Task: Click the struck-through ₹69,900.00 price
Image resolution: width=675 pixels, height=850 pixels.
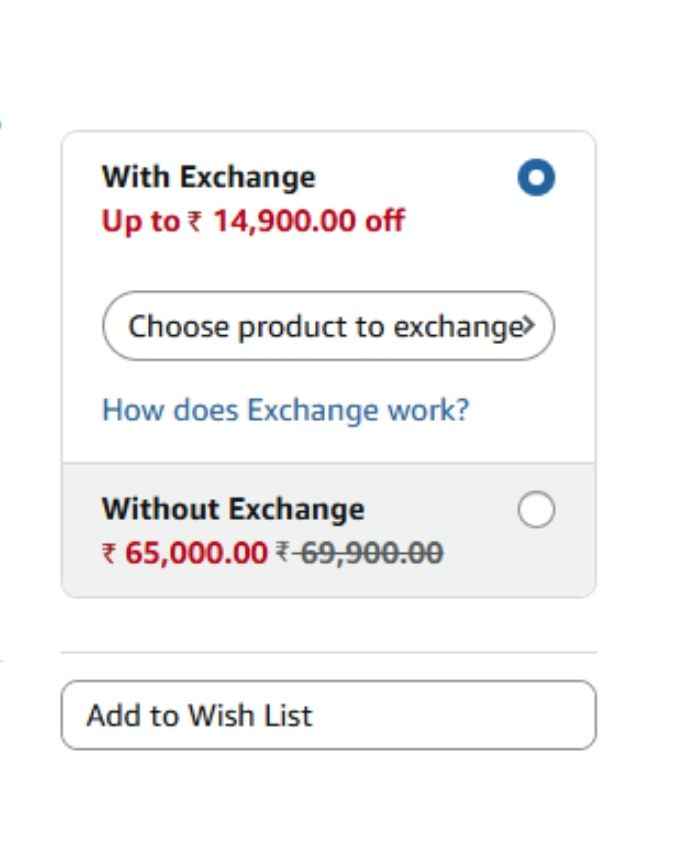Action: point(360,553)
